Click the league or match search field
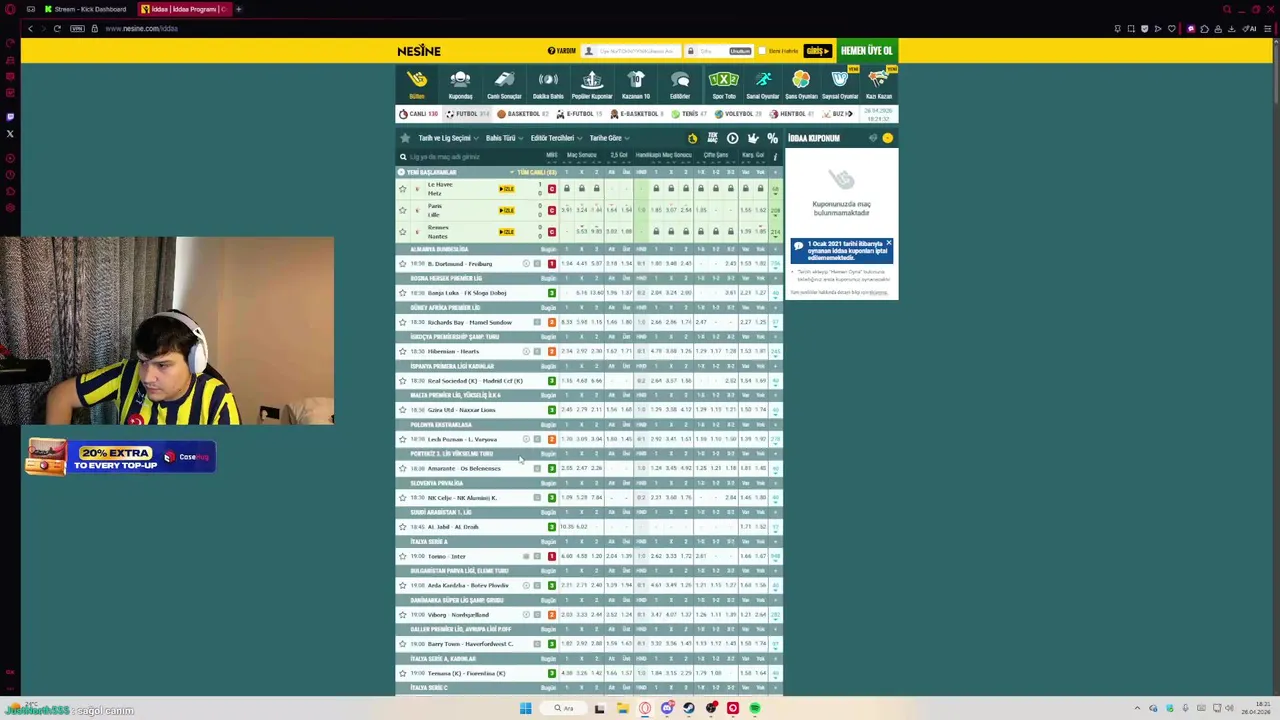The height and width of the screenshot is (720, 1280). (470, 157)
